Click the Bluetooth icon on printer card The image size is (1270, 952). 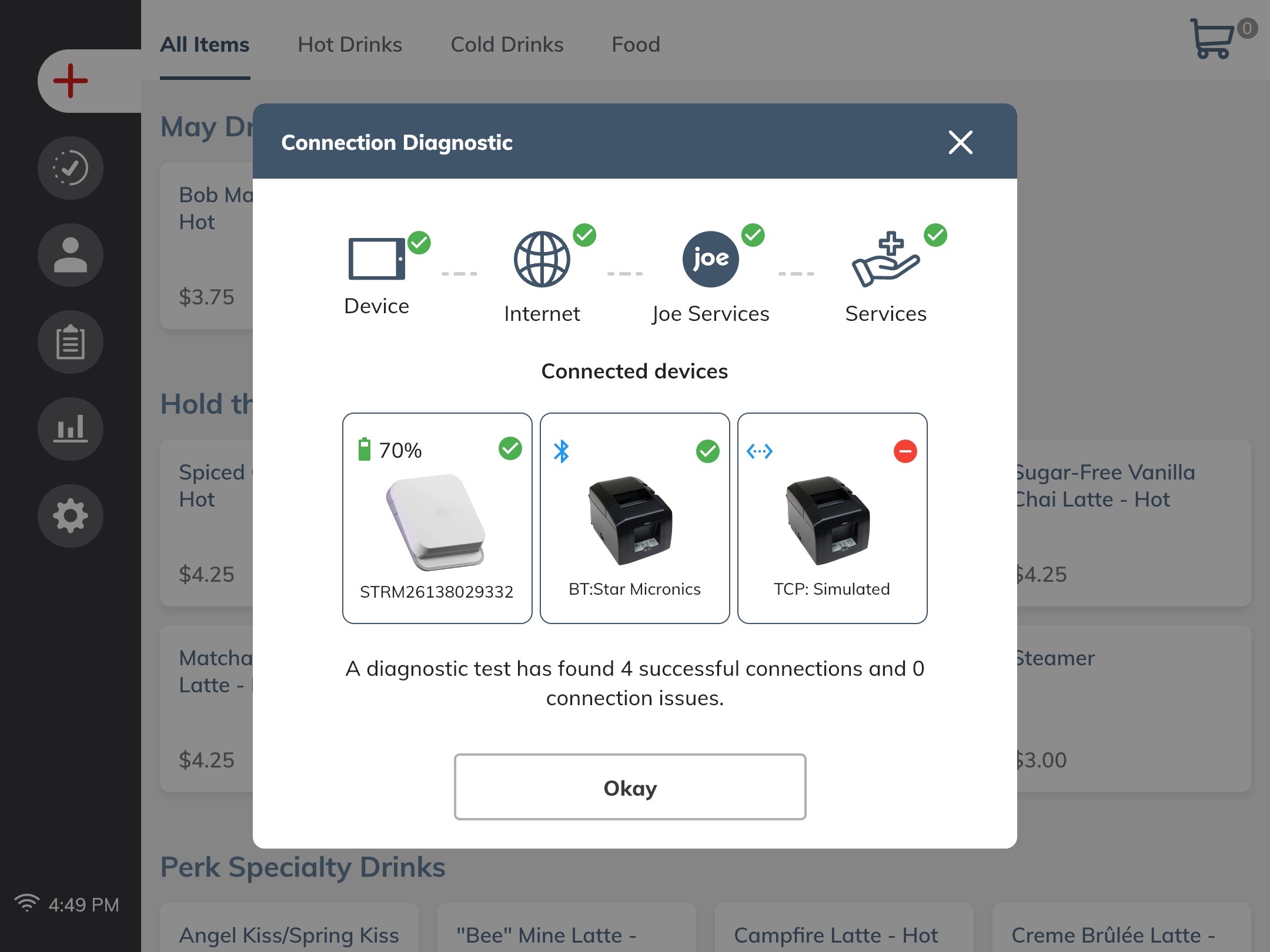[x=562, y=451]
